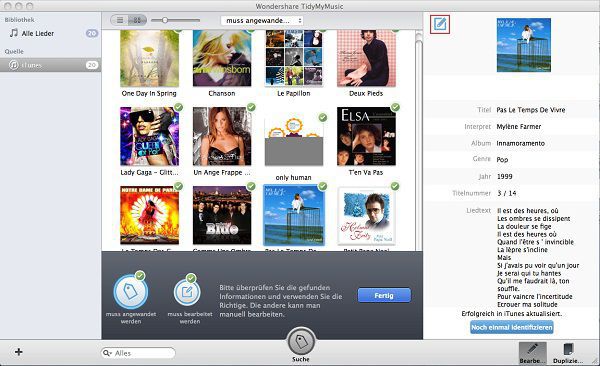Click the count badge next to Alle Lieder
Image resolution: width=600 pixels, height=366 pixels.
click(x=92, y=33)
